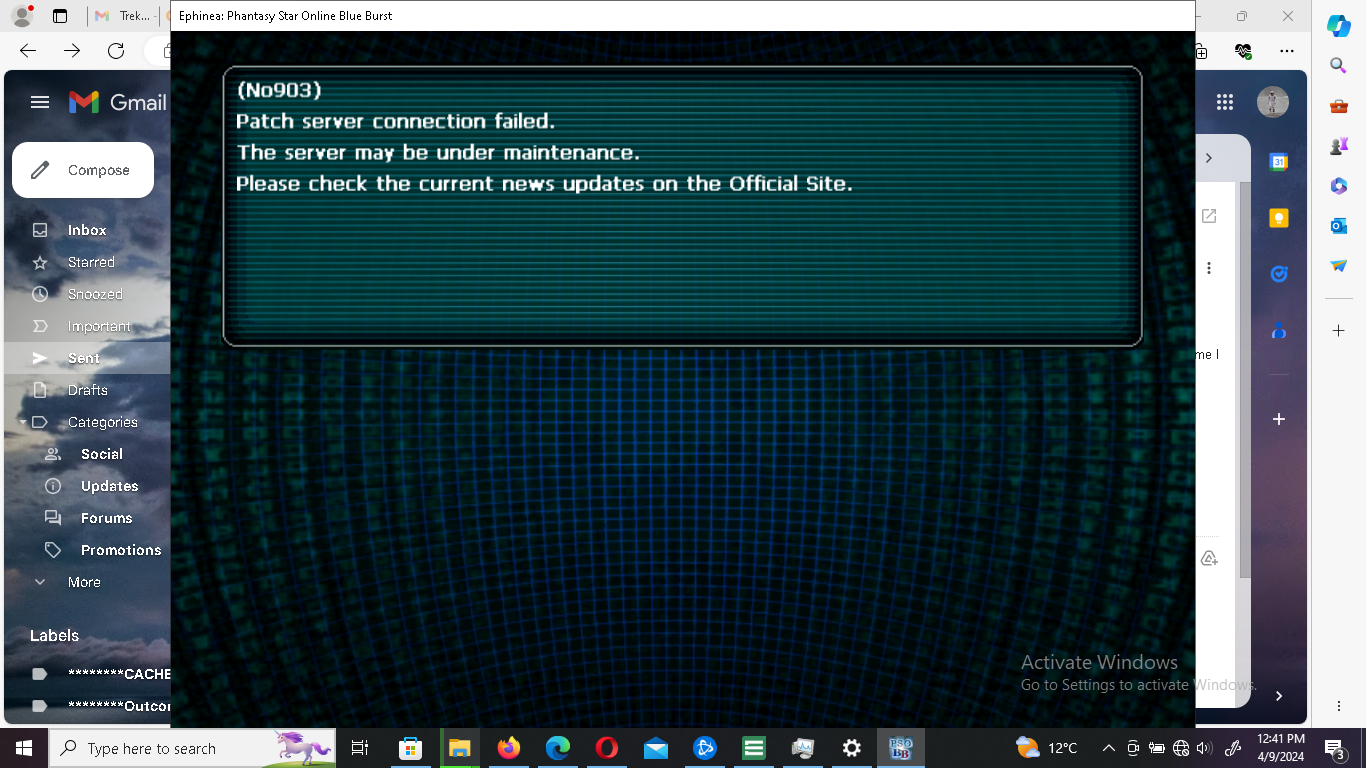Open Starred messages in Gmail
The image size is (1366, 768).
[x=91, y=262]
